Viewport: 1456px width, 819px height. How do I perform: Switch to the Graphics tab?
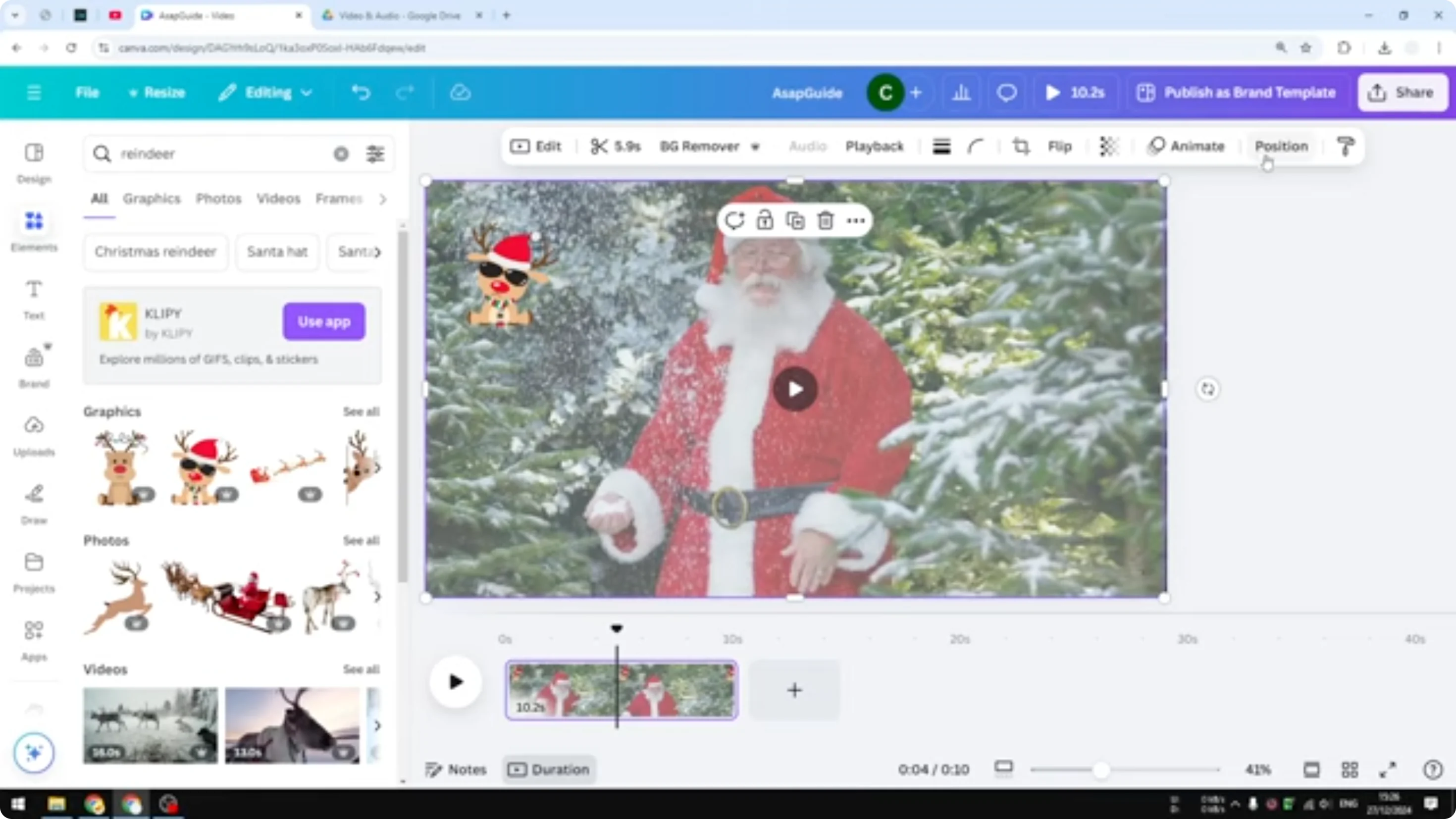(x=151, y=199)
